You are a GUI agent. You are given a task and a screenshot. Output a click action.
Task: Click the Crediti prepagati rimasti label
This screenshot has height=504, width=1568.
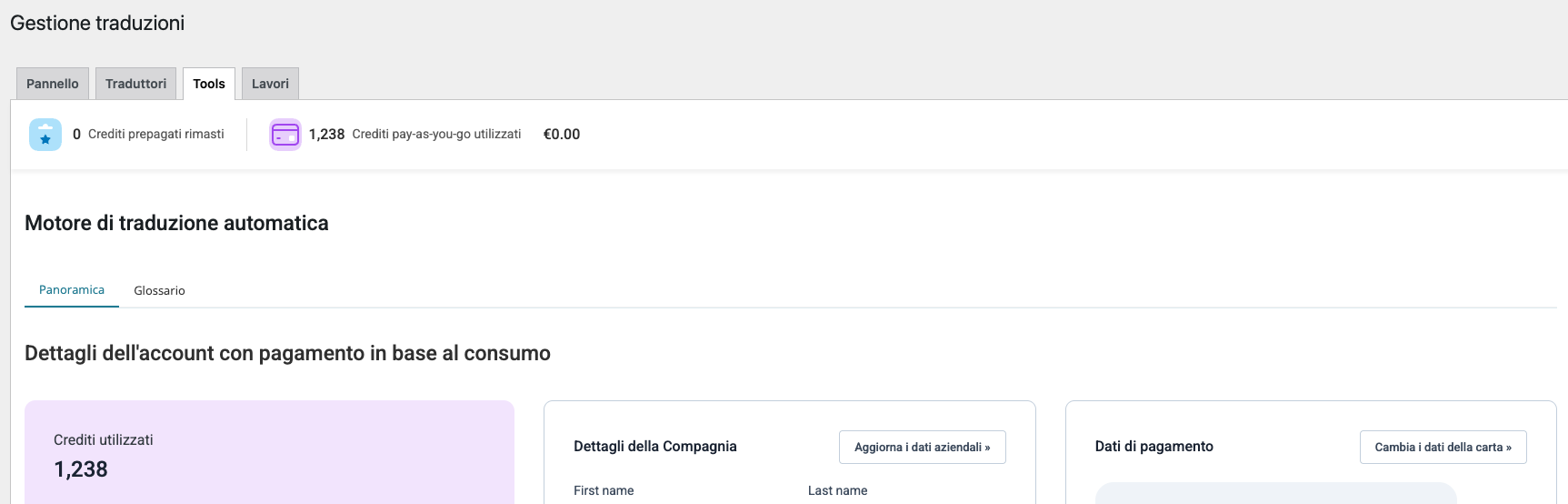(156, 135)
